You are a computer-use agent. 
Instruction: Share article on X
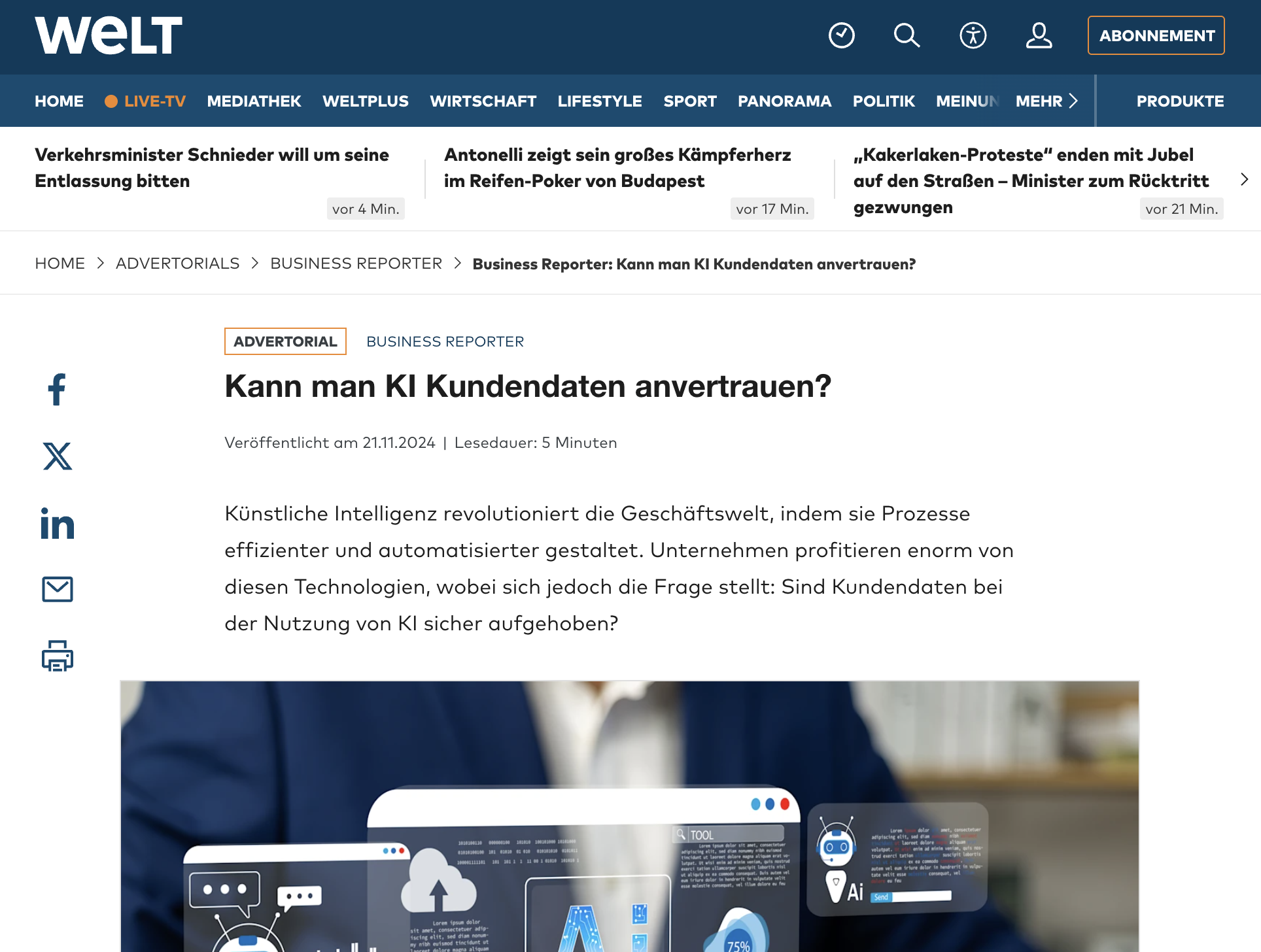[58, 456]
